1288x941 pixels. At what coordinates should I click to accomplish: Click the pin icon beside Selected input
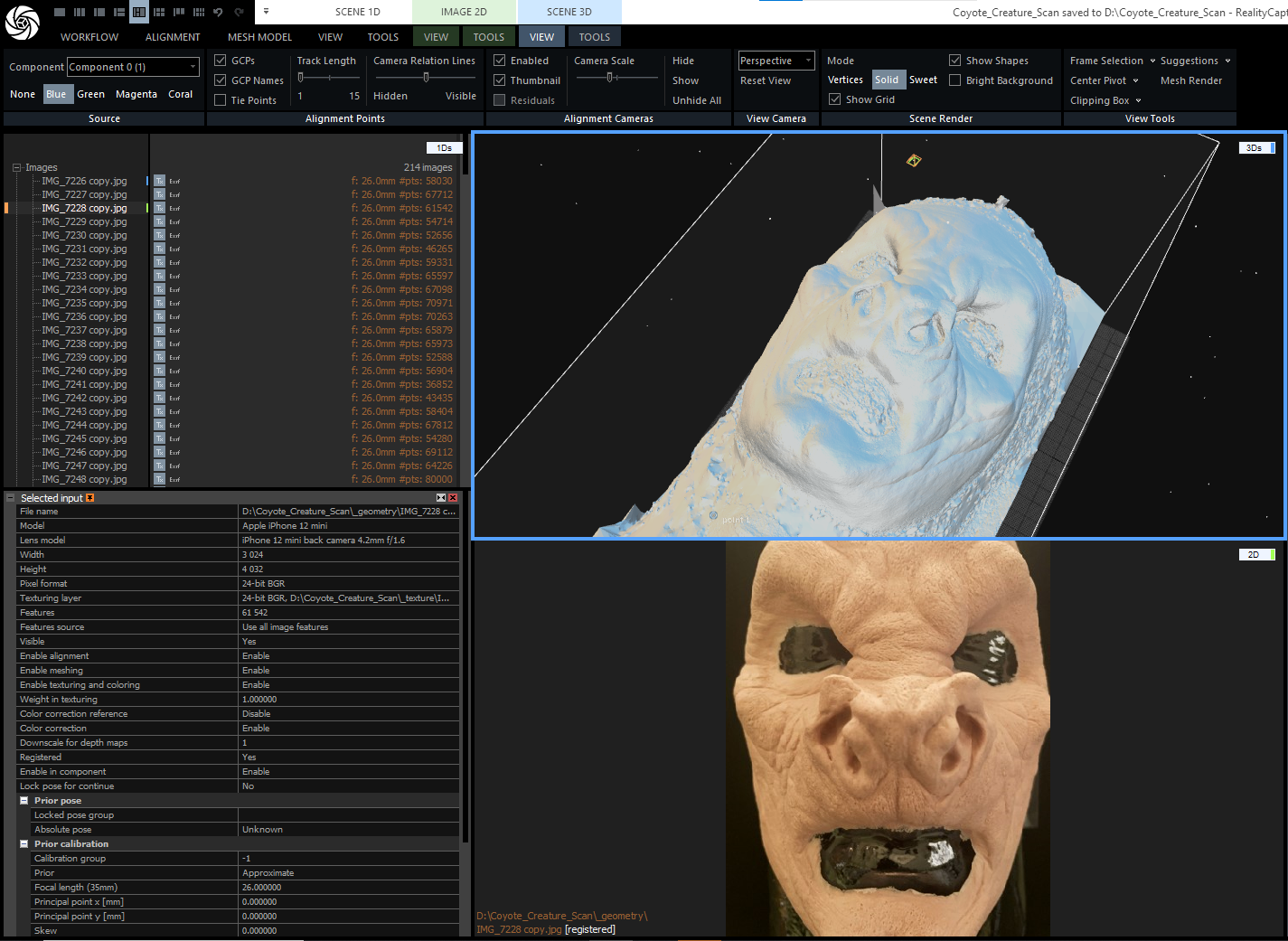pos(89,498)
